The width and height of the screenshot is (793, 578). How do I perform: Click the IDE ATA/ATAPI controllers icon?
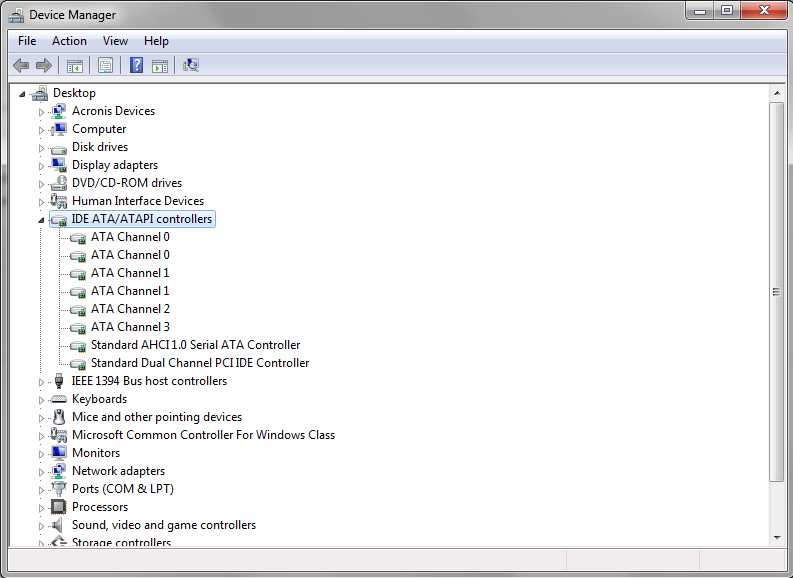click(59, 220)
